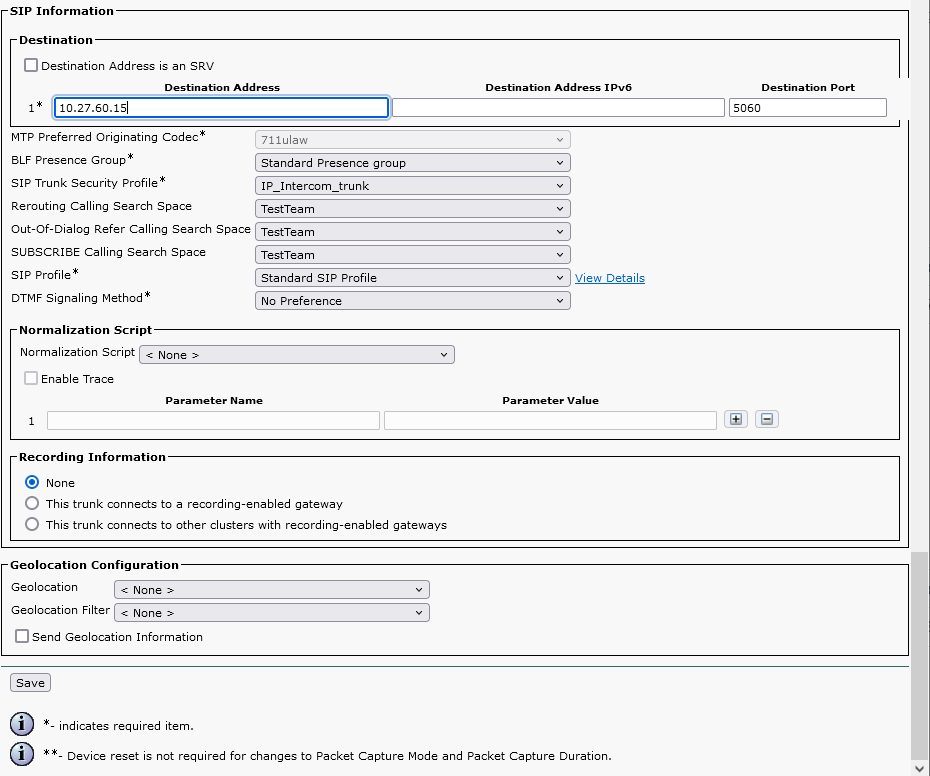Viewport: 930px width, 776px height.
Task: Enable Send Geolocation Information checkbox
Action: click(x=22, y=636)
